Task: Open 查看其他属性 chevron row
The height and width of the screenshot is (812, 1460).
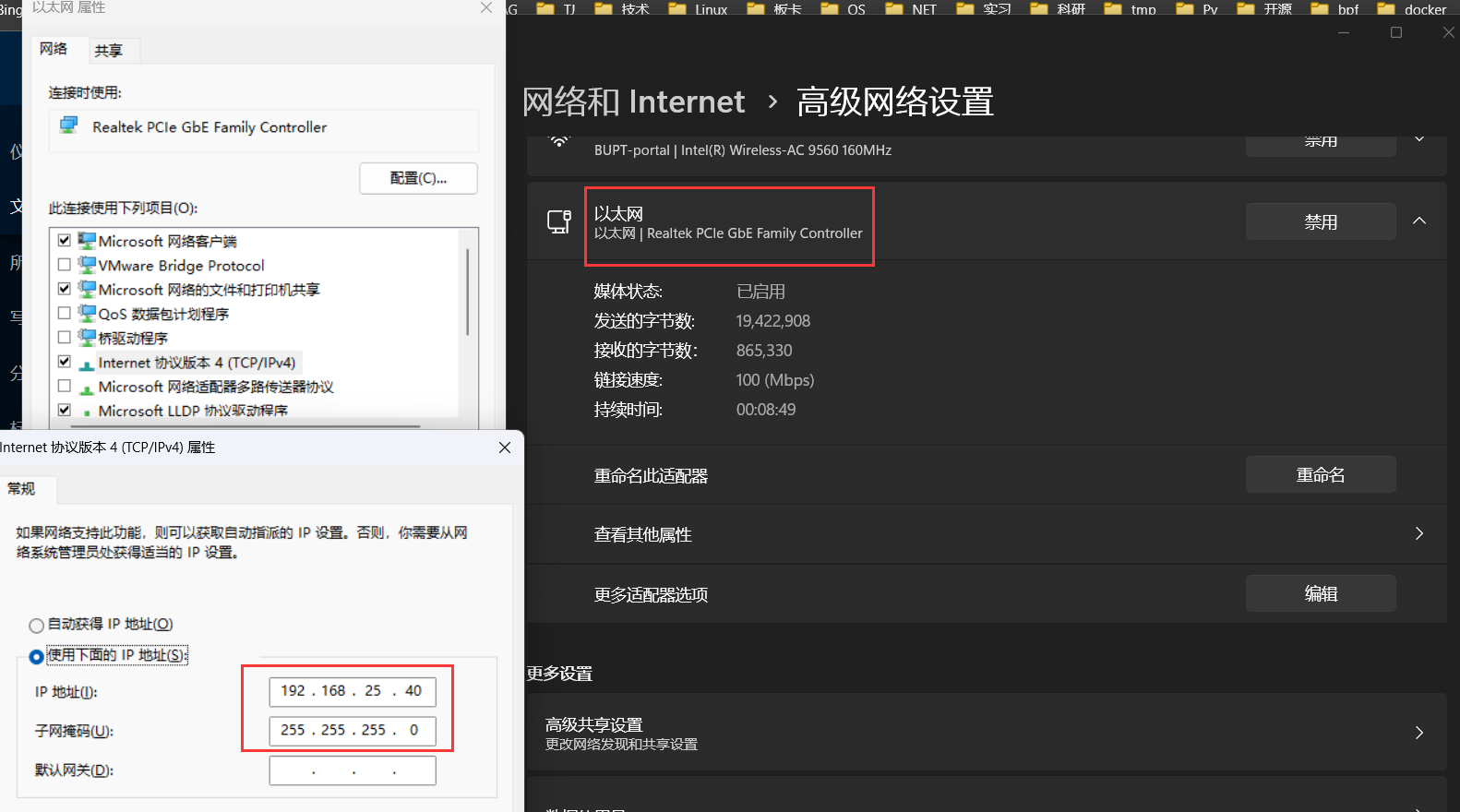Action: [x=1419, y=534]
